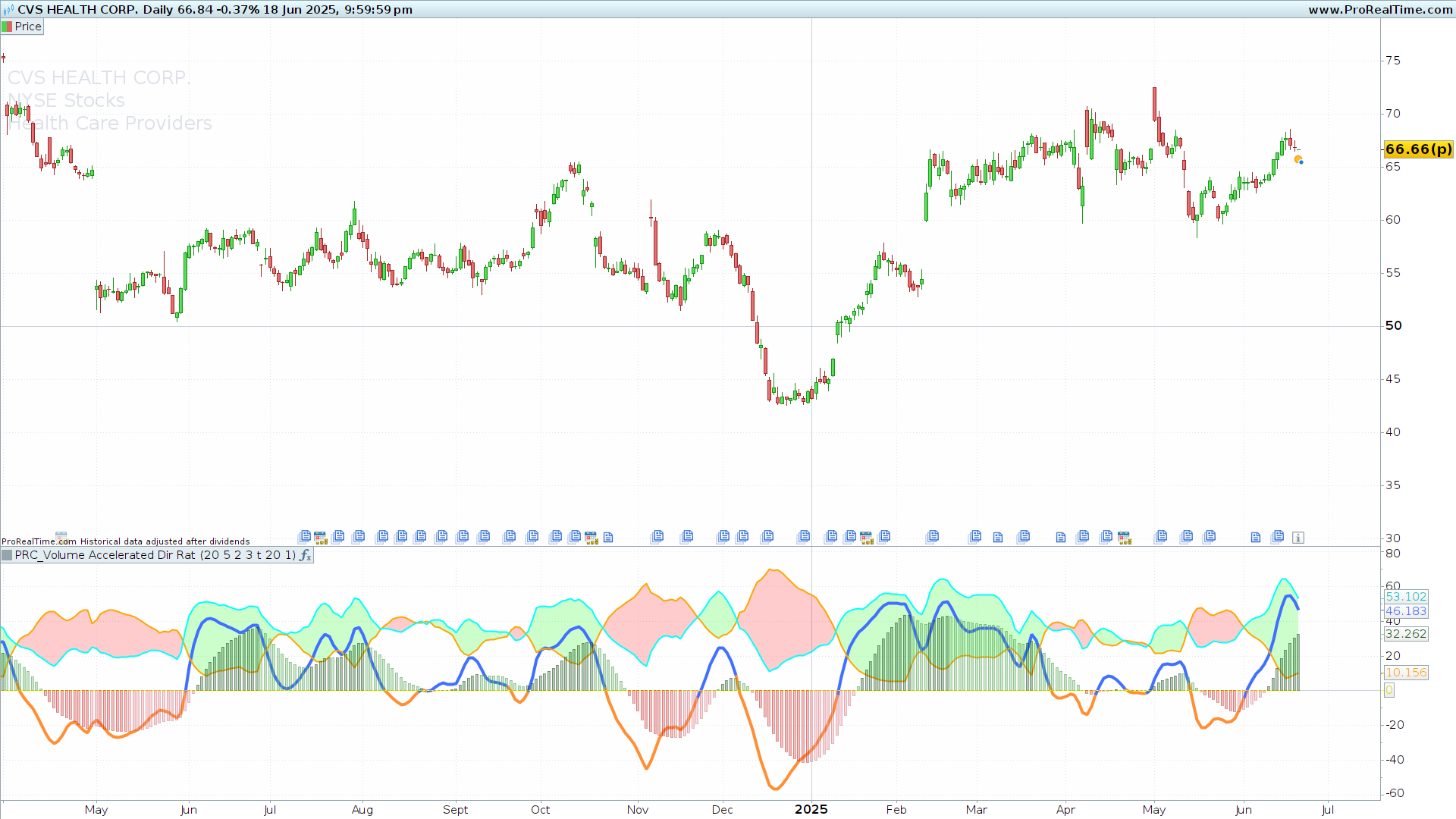Click the 75 price axis label

click(1393, 61)
